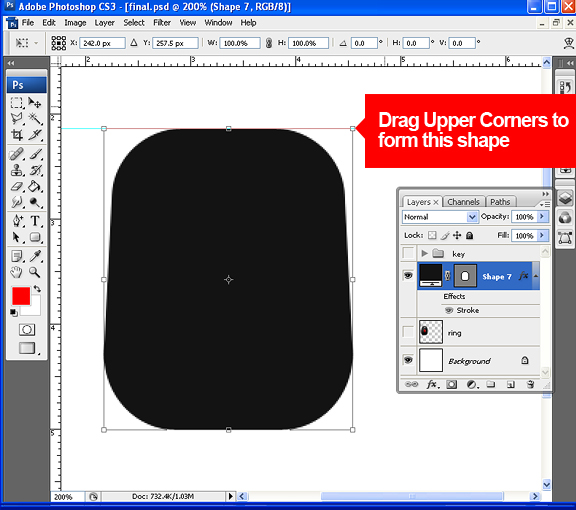The image size is (576, 510).
Task: Open the Layer menu
Action: [x=105, y=23]
